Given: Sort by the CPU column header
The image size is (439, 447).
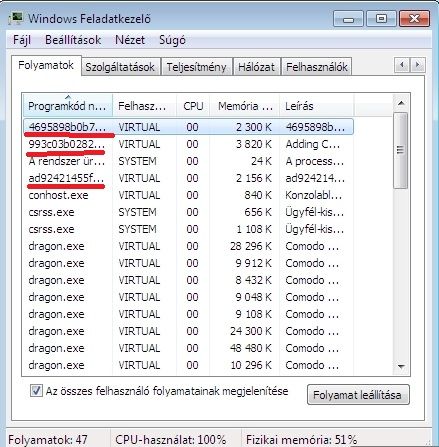Looking at the screenshot, I should click(193, 106).
